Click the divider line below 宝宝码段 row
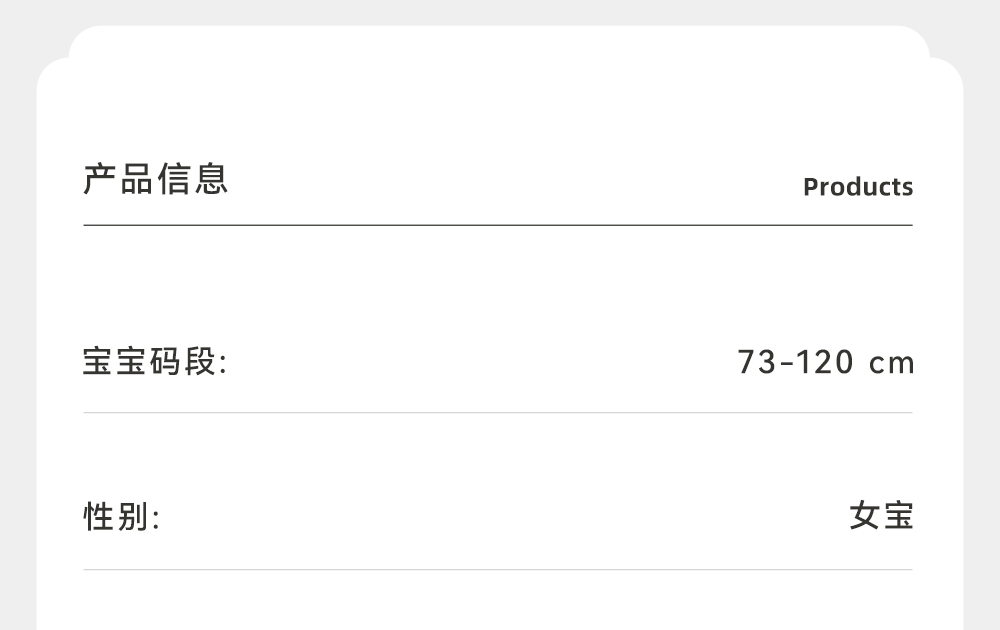The height and width of the screenshot is (630, 1000). 498,412
